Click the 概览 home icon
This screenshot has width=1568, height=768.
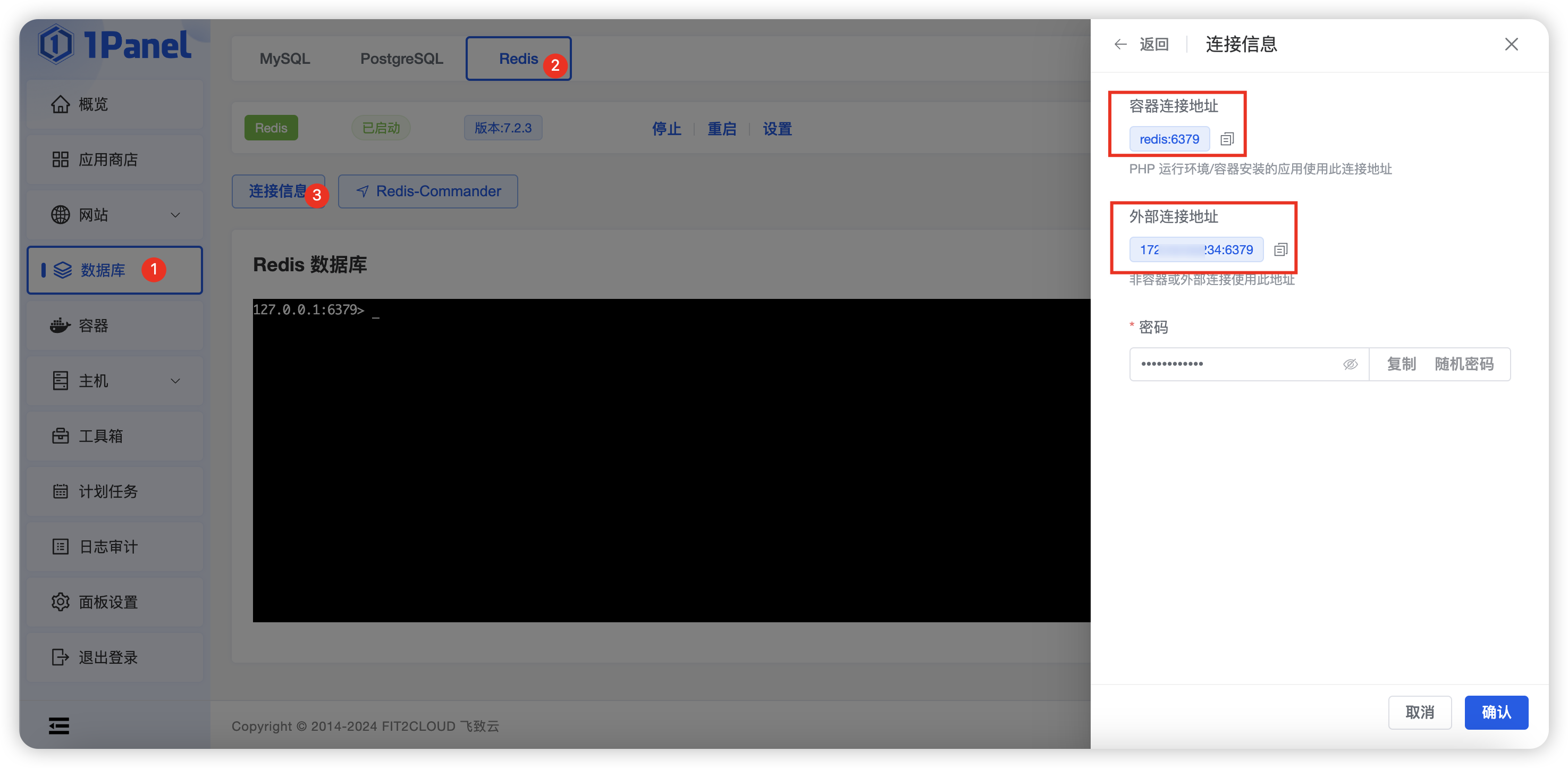(60, 104)
